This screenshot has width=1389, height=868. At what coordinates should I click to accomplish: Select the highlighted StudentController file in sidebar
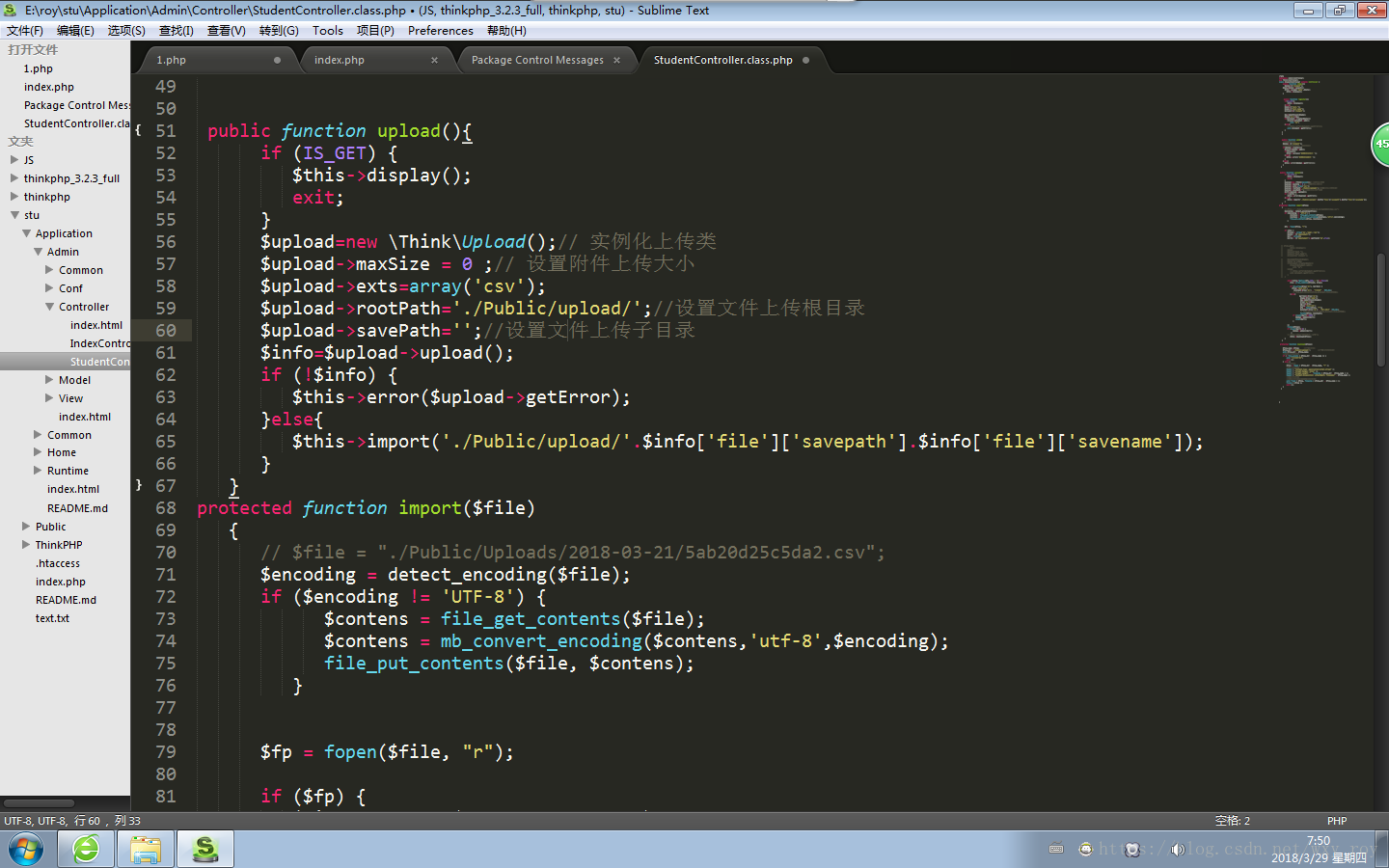click(65, 362)
